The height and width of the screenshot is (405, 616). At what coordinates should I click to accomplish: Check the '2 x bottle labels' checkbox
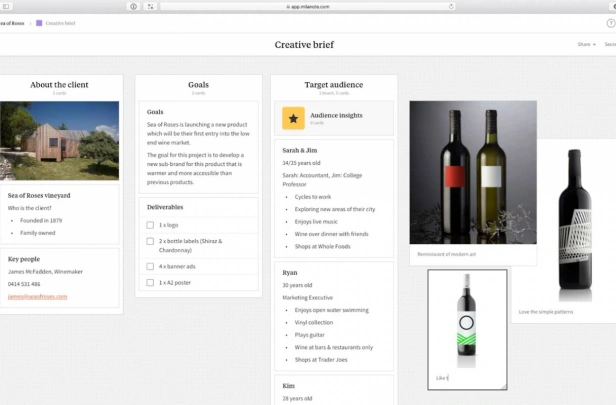pos(150,241)
